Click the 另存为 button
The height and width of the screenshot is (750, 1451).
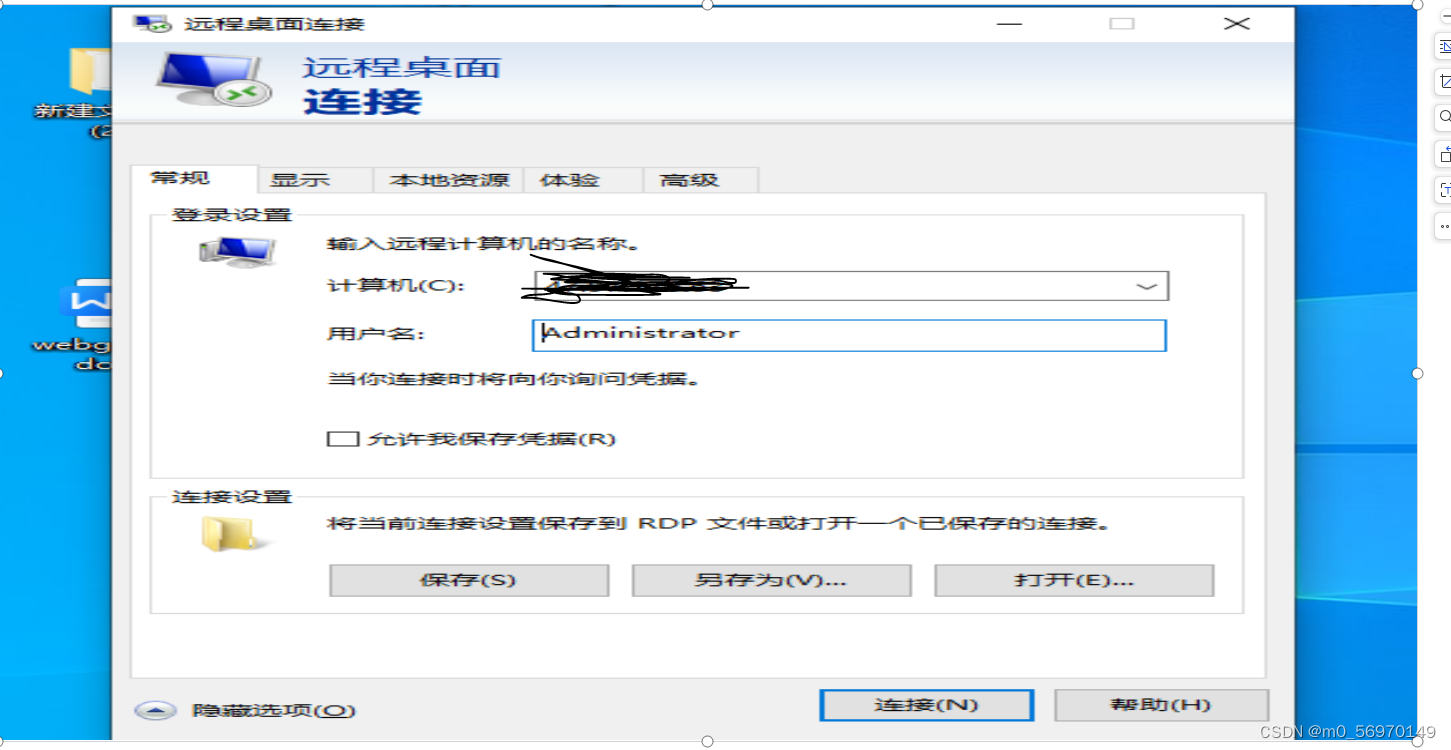pyautogui.click(x=770, y=580)
